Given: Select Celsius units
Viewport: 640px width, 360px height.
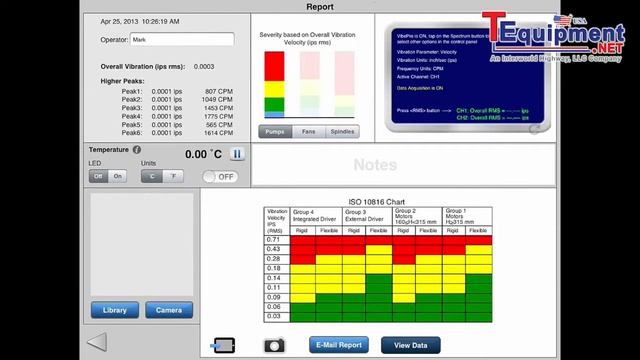Looking at the screenshot, I should pyautogui.click(x=152, y=176).
